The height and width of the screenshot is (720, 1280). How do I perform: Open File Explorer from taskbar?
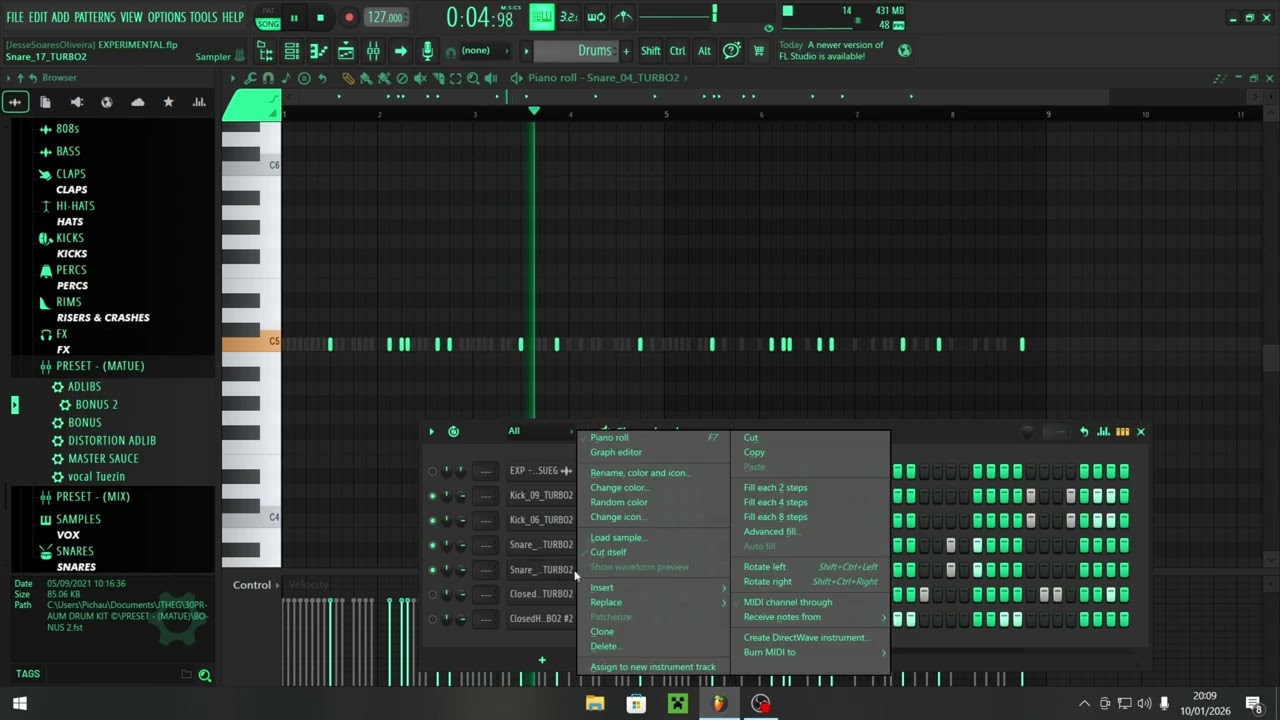[x=595, y=704]
